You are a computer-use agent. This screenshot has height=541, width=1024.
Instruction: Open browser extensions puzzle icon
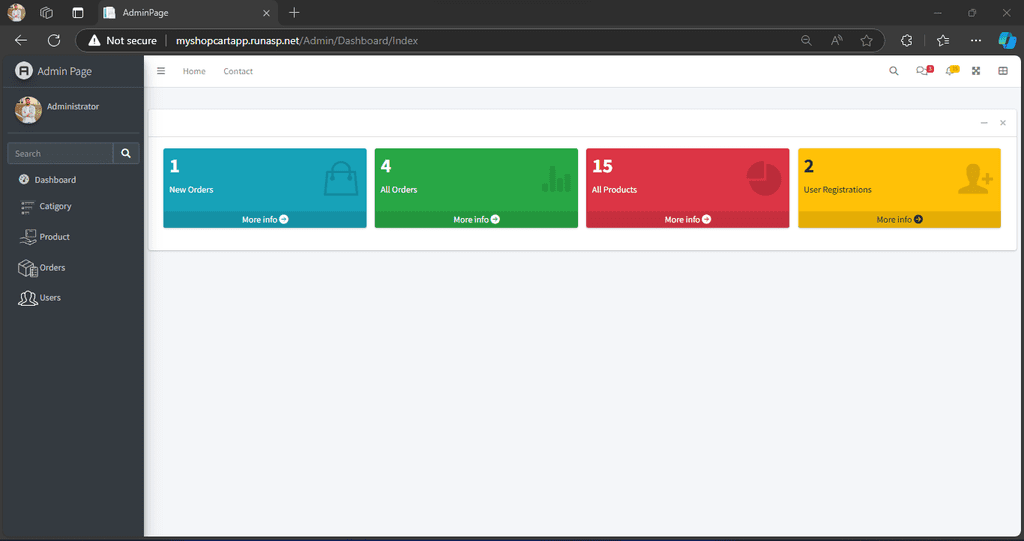[906, 41]
